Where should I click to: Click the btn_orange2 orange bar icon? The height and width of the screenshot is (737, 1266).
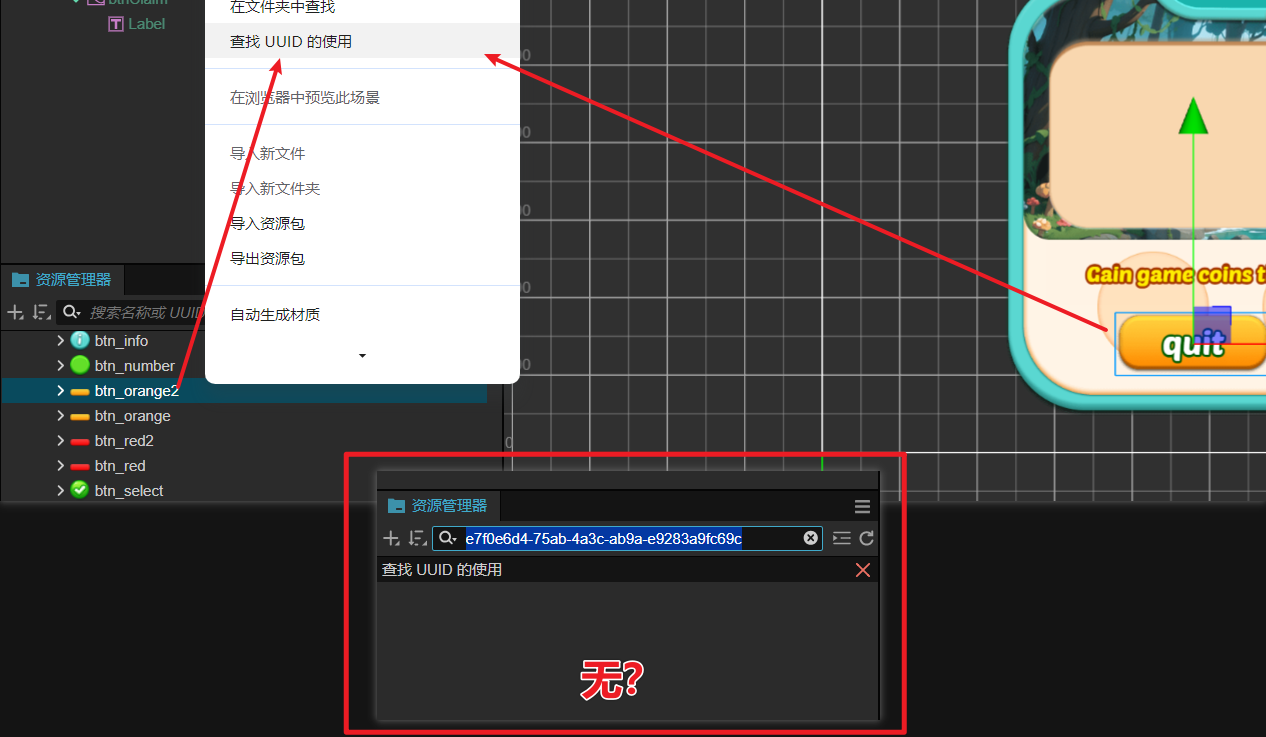coord(80,391)
